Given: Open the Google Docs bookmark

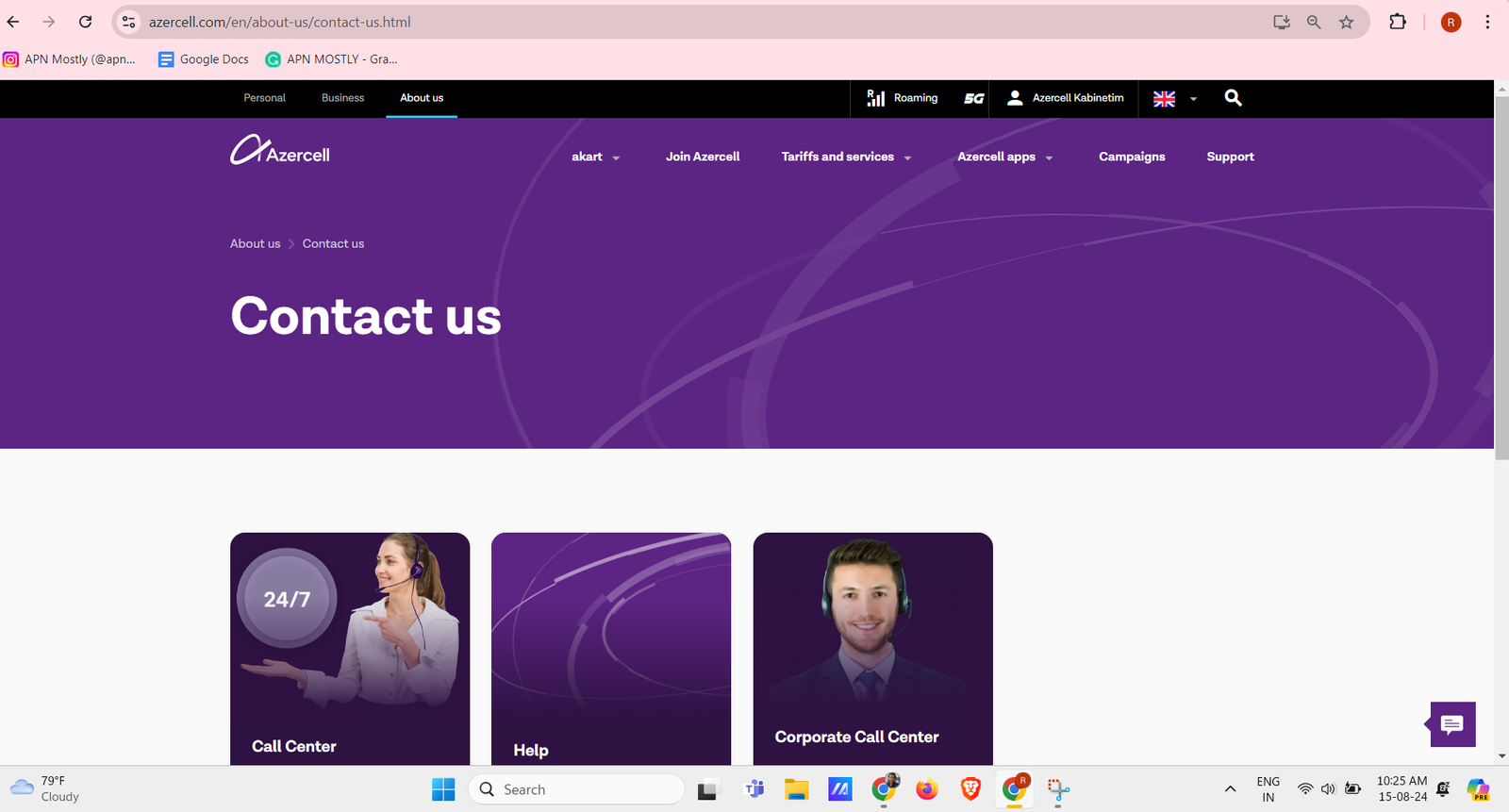Looking at the screenshot, I should point(204,59).
